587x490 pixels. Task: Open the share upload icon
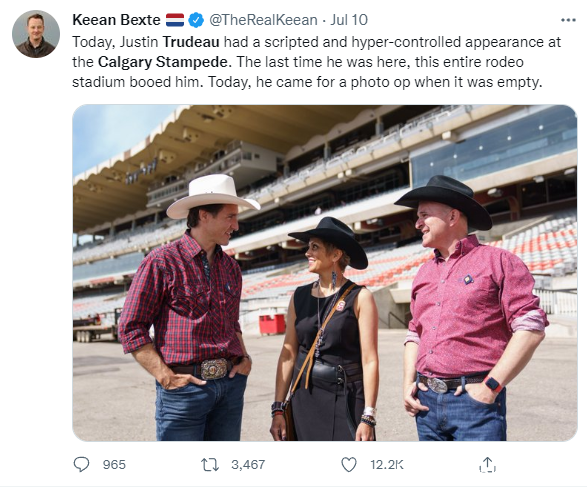pyautogui.click(x=487, y=464)
